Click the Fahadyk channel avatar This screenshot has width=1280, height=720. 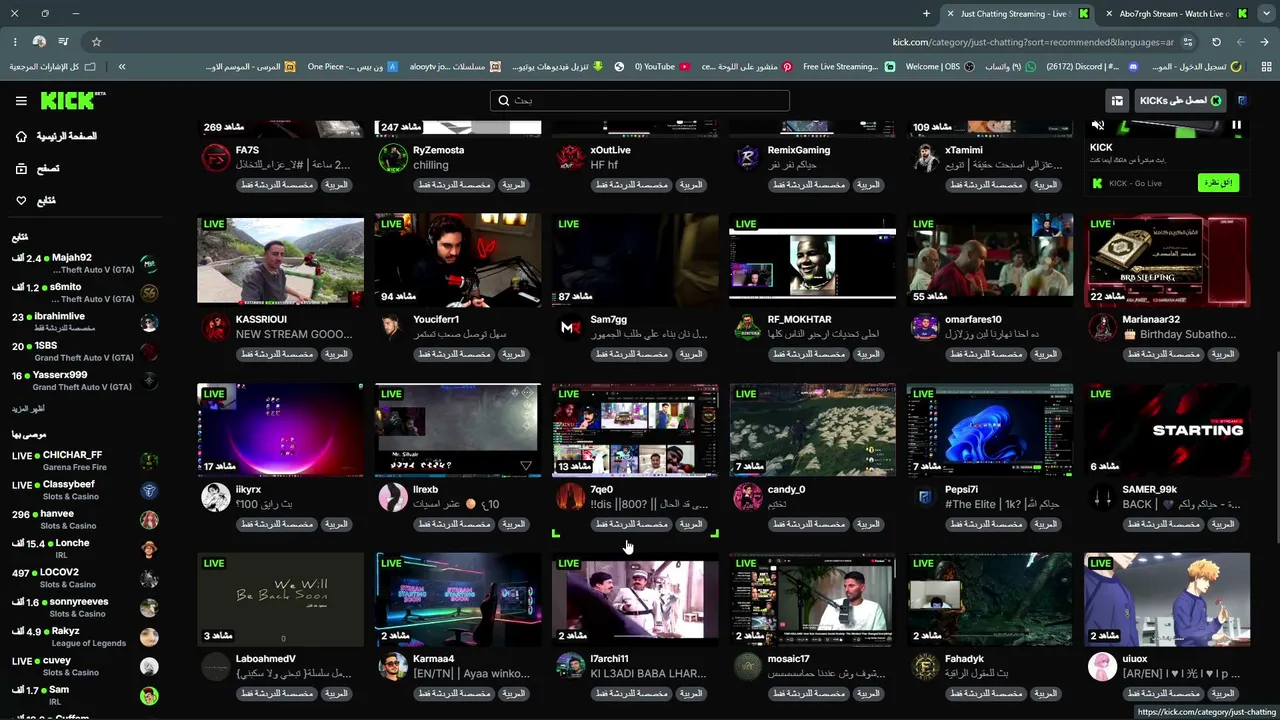[x=925, y=666]
